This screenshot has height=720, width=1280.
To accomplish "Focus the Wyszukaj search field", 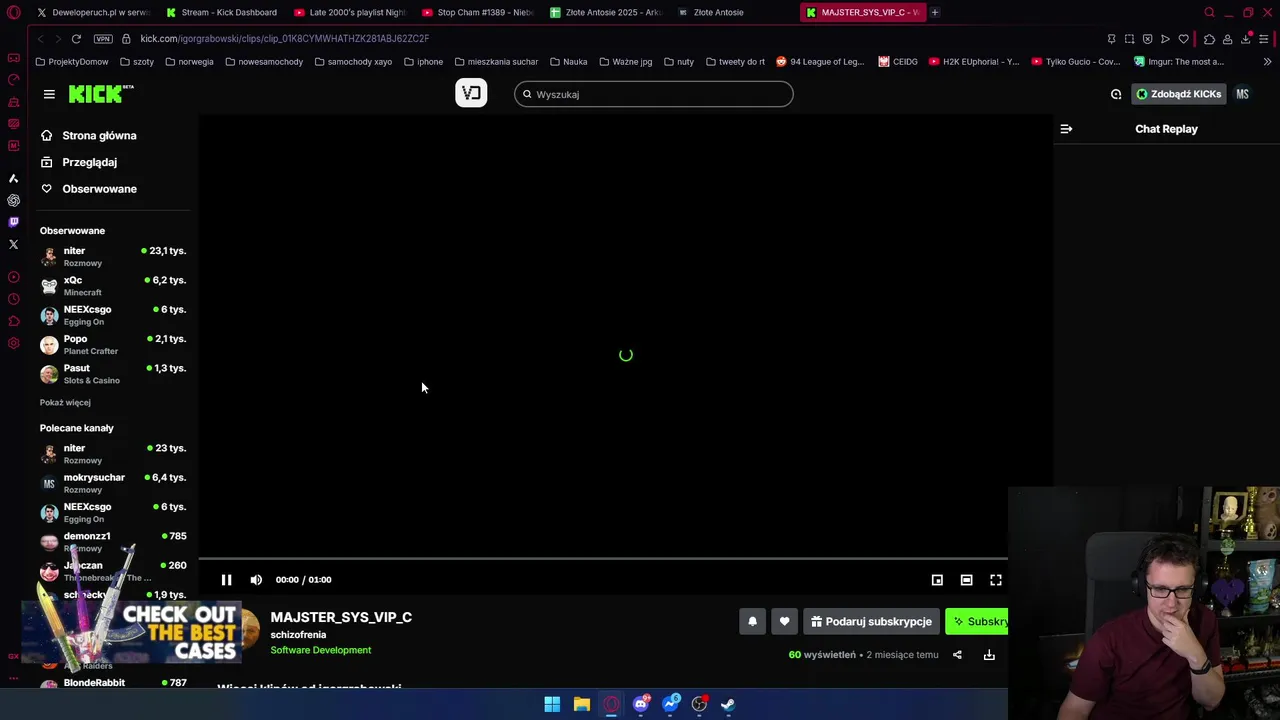I will pos(654,94).
